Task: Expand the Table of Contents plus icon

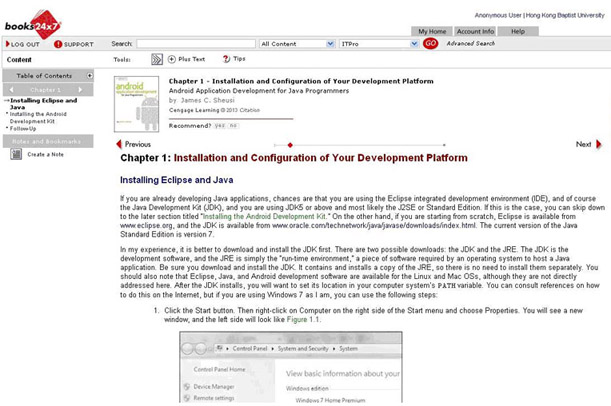Action: click(90, 76)
